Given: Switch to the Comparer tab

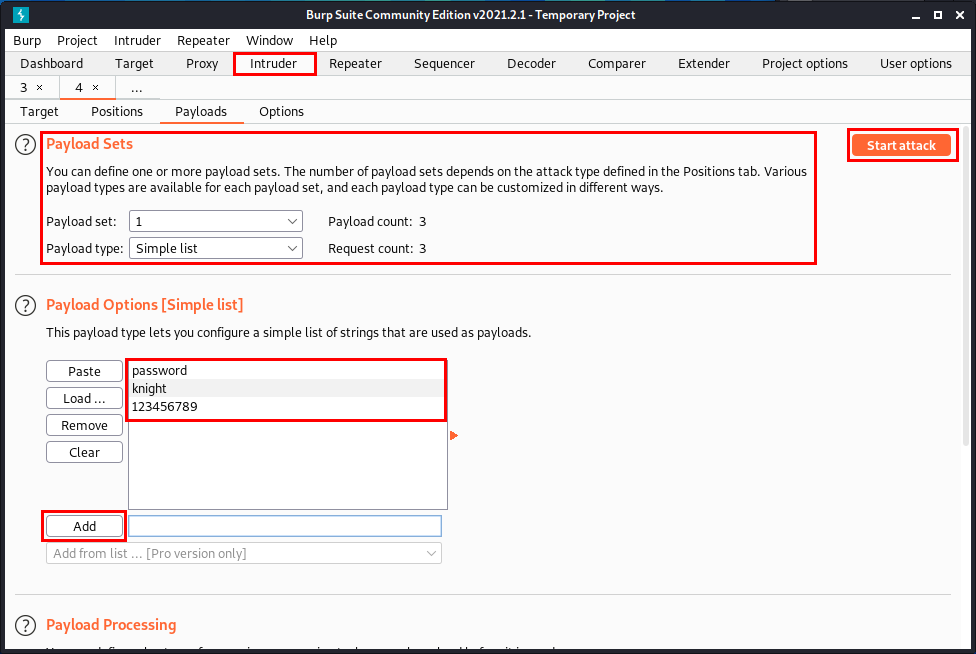Looking at the screenshot, I should click(x=617, y=63).
